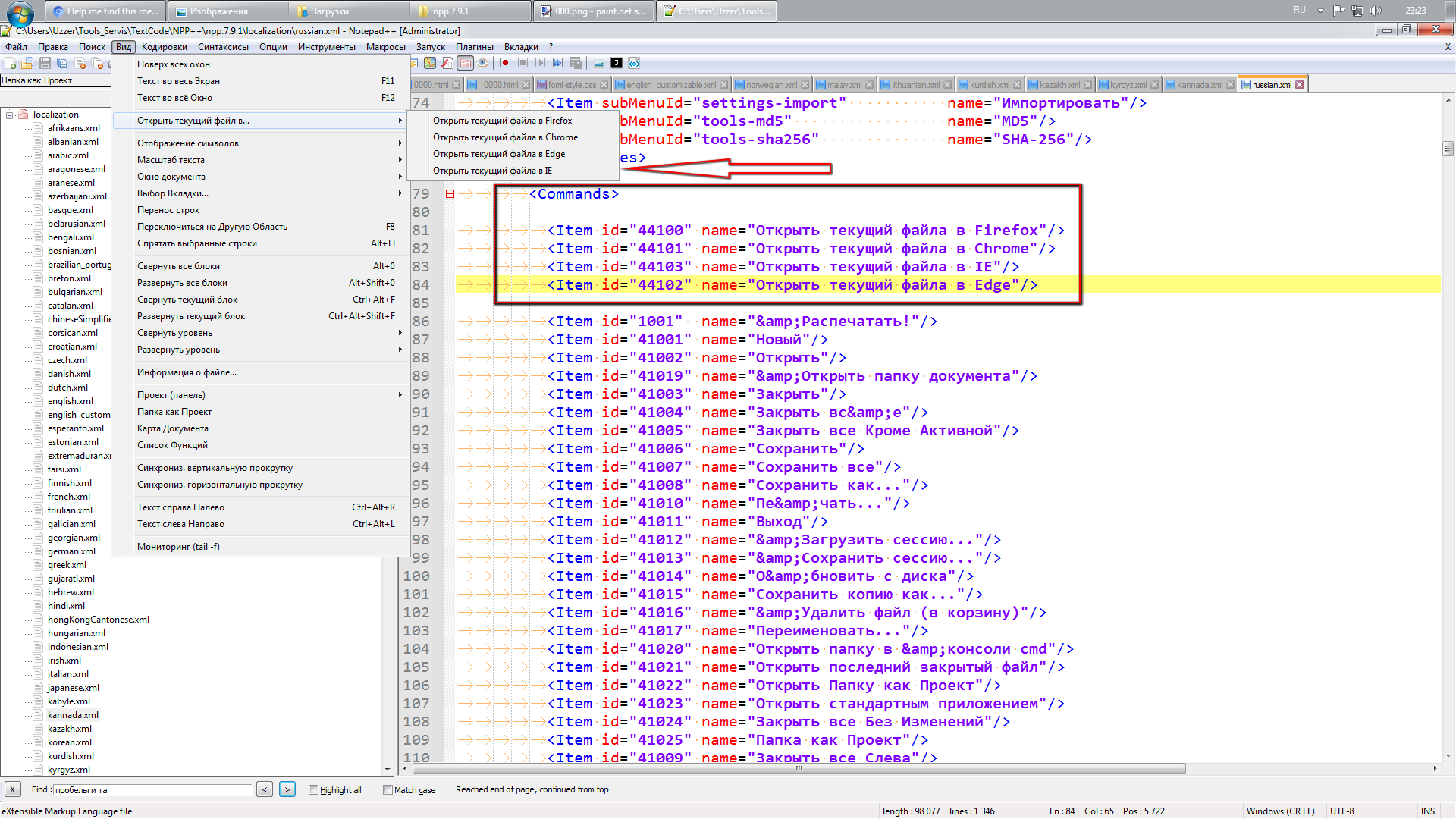
Task: Select english.xml in the folder tree
Action: point(71,401)
